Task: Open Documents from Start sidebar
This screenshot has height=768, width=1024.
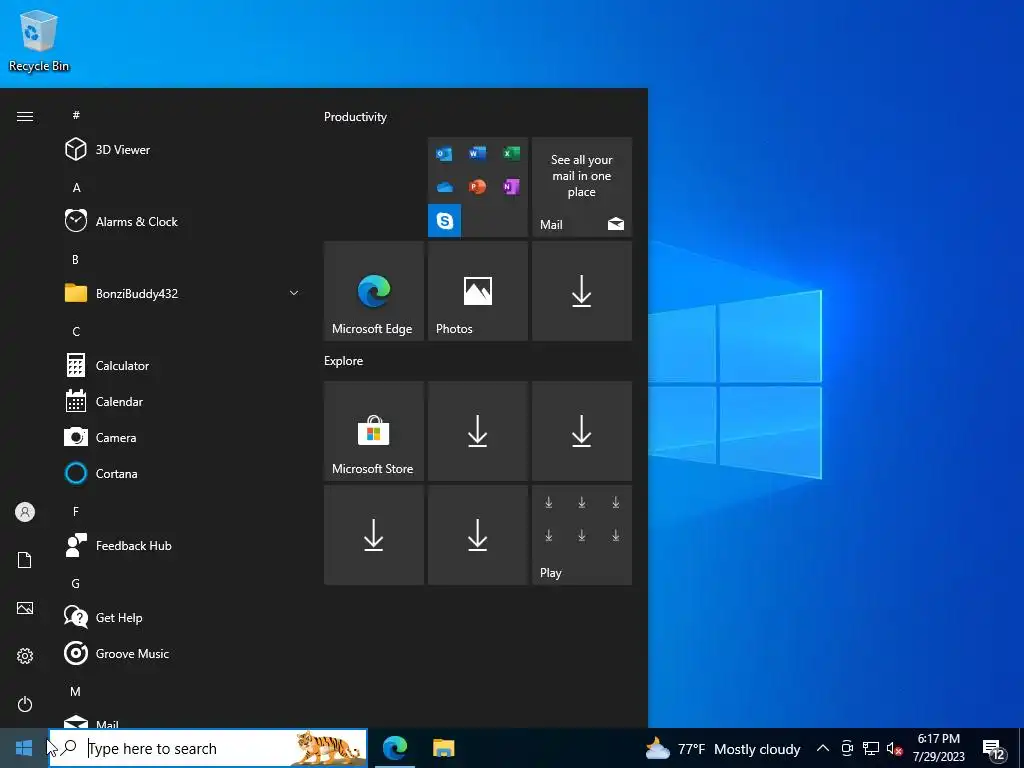Action: point(25,560)
